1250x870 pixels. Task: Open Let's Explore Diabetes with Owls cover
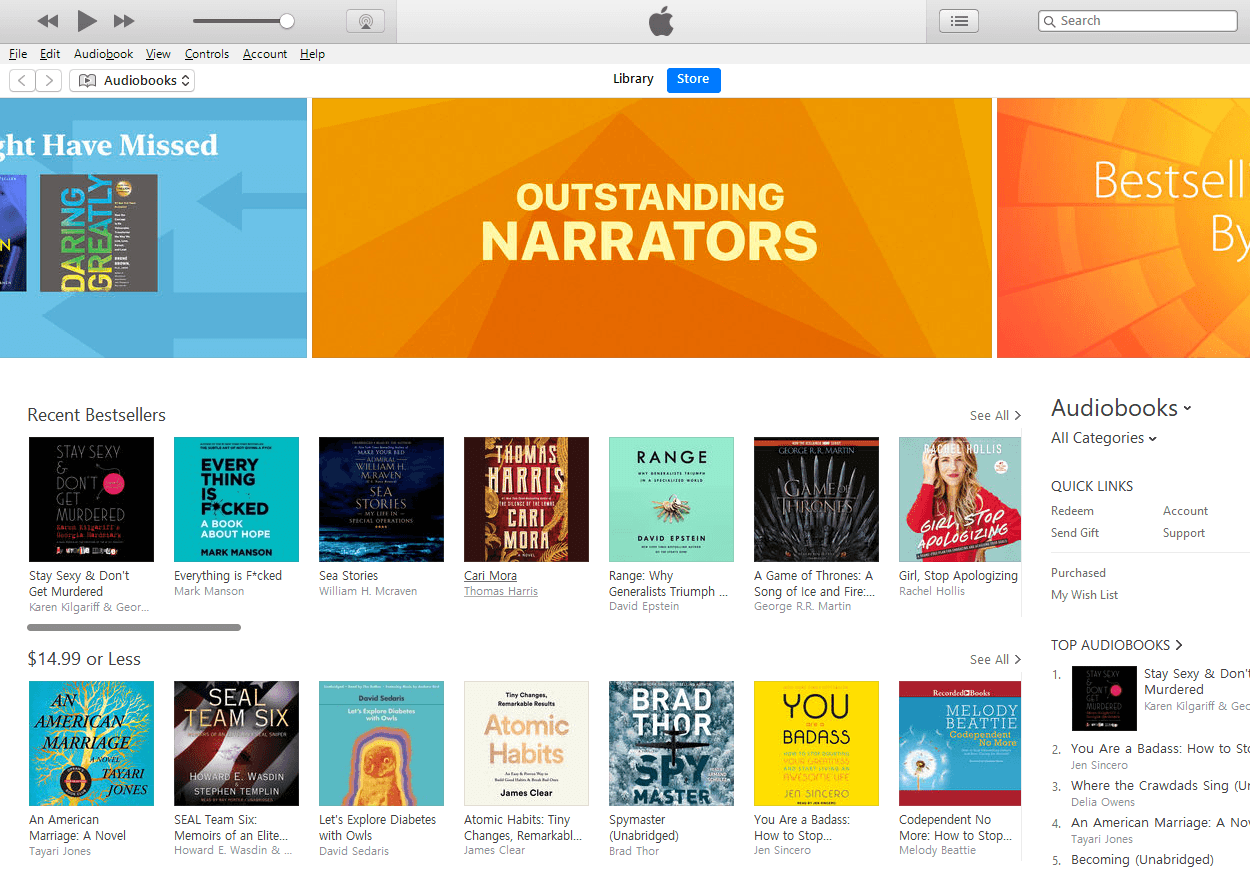click(x=381, y=743)
